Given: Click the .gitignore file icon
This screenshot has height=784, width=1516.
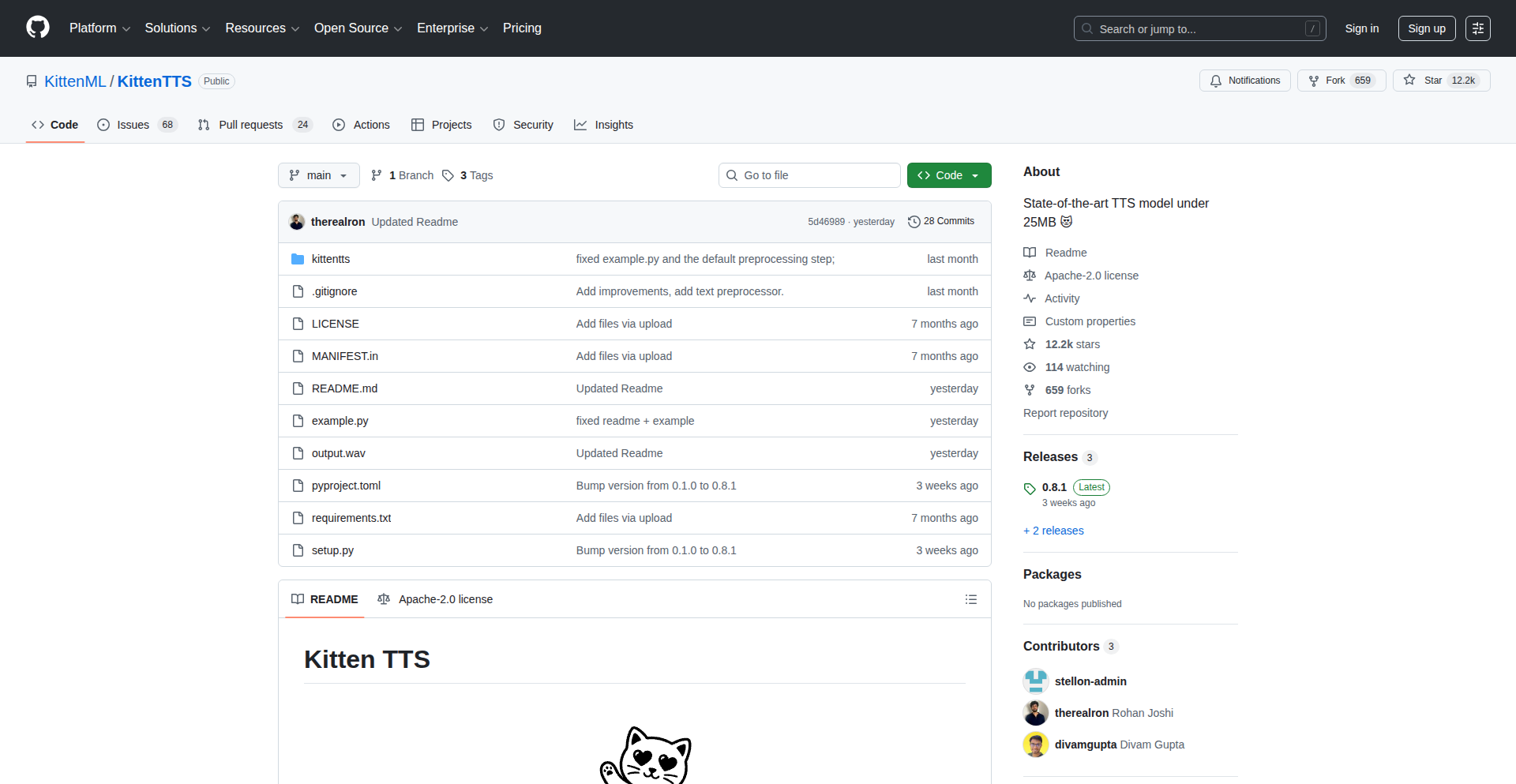Looking at the screenshot, I should pos(298,291).
